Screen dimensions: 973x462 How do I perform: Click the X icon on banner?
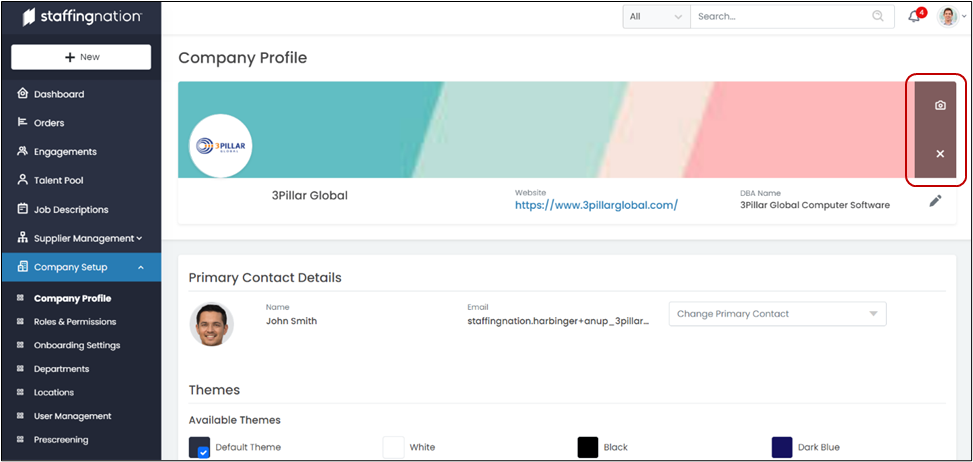pos(940,154)
